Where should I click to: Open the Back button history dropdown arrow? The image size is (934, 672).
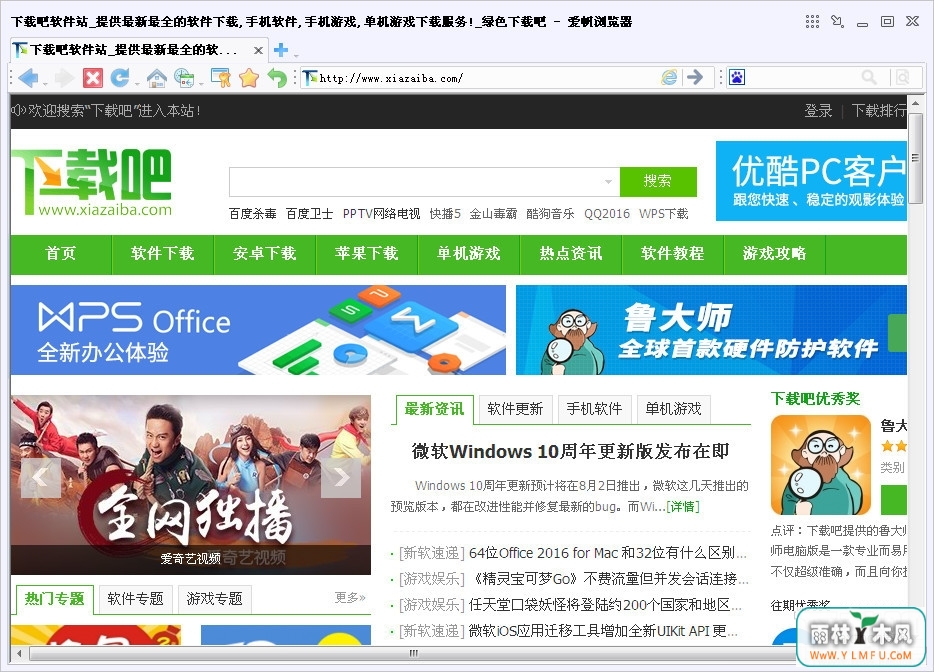click(x=45, y=83)
